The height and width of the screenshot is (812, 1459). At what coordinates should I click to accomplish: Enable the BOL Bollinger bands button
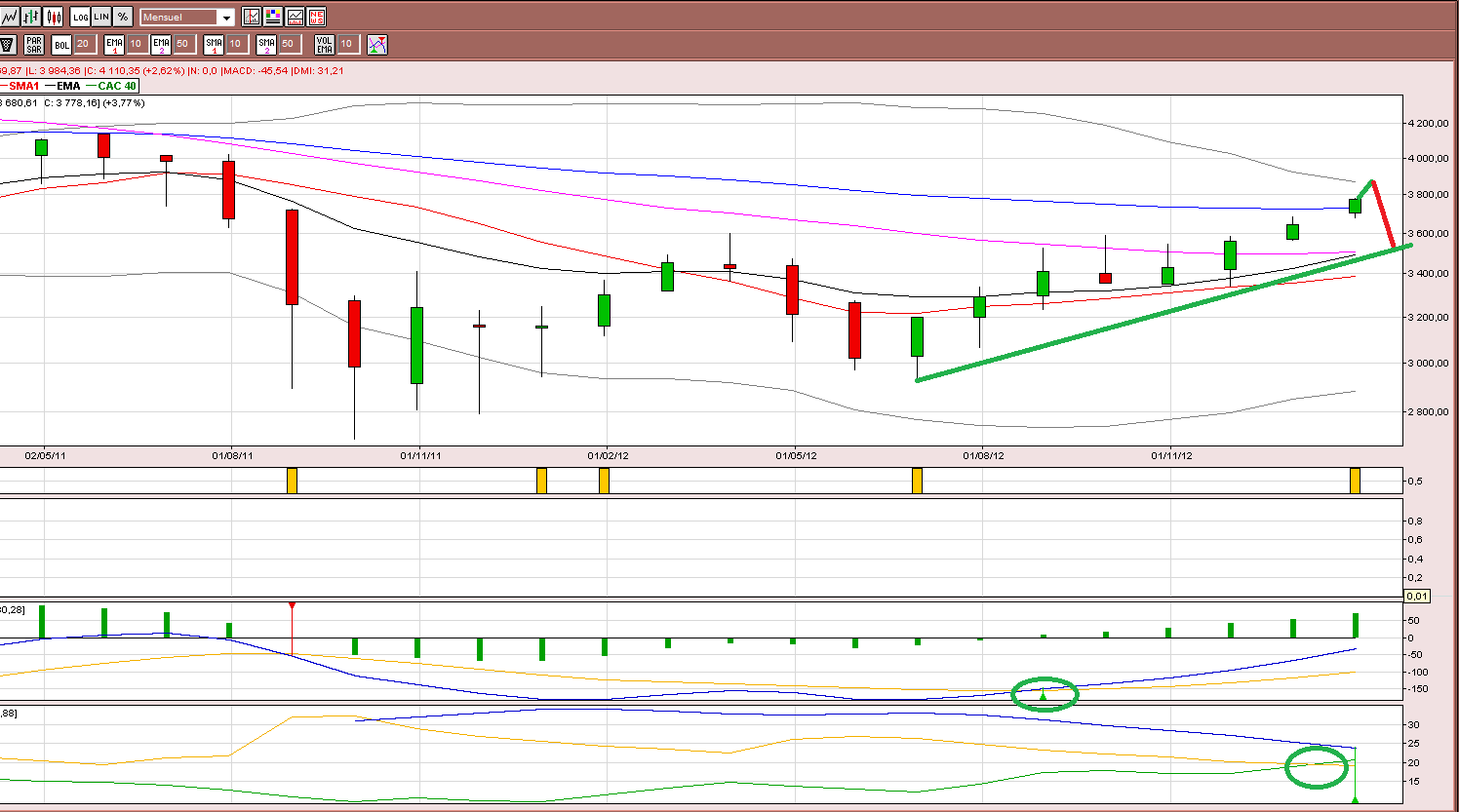61,44
